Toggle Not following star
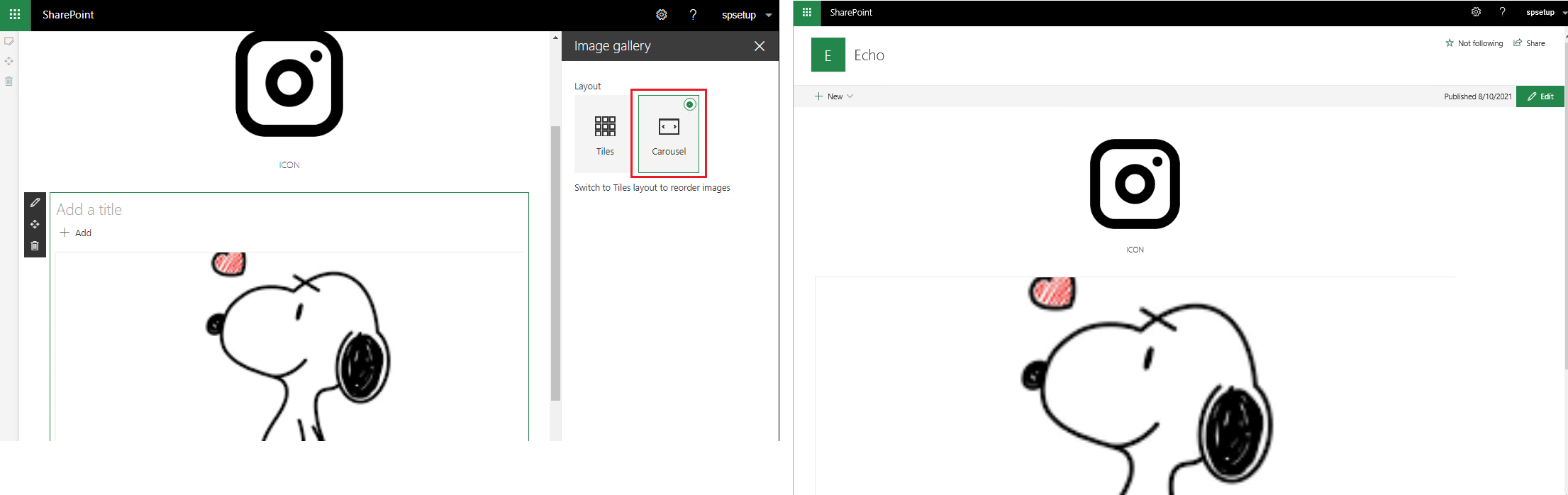 coord(1474,43)
